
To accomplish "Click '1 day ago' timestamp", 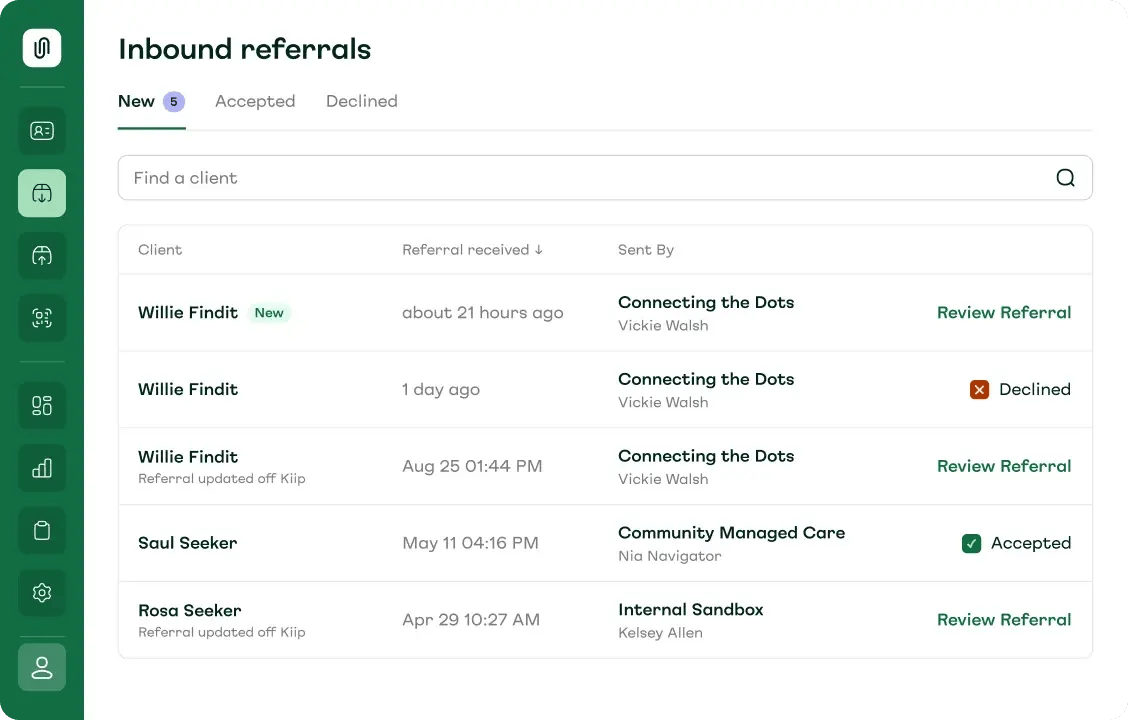I will point(441,389).
